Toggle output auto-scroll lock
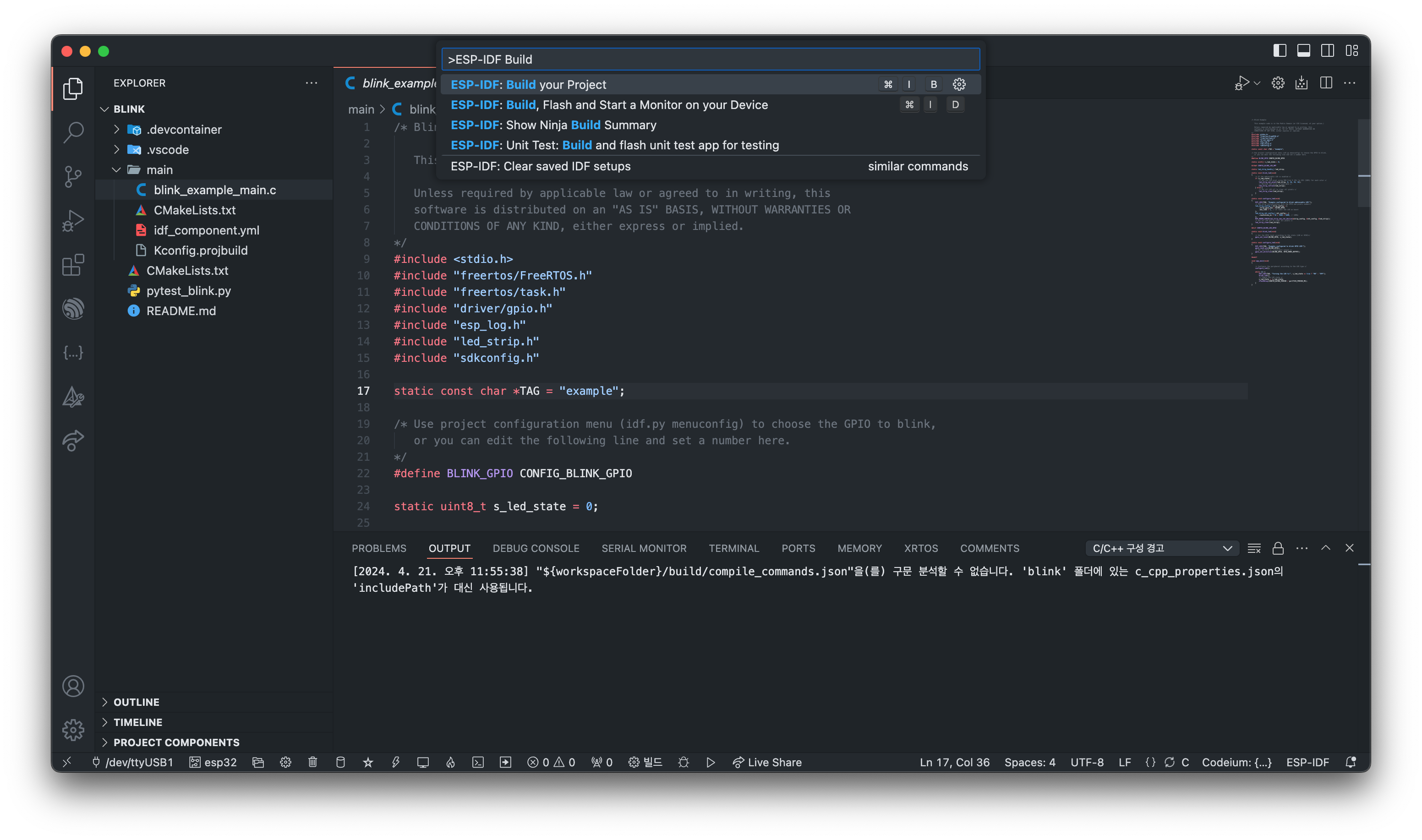 click(1278, 548)
